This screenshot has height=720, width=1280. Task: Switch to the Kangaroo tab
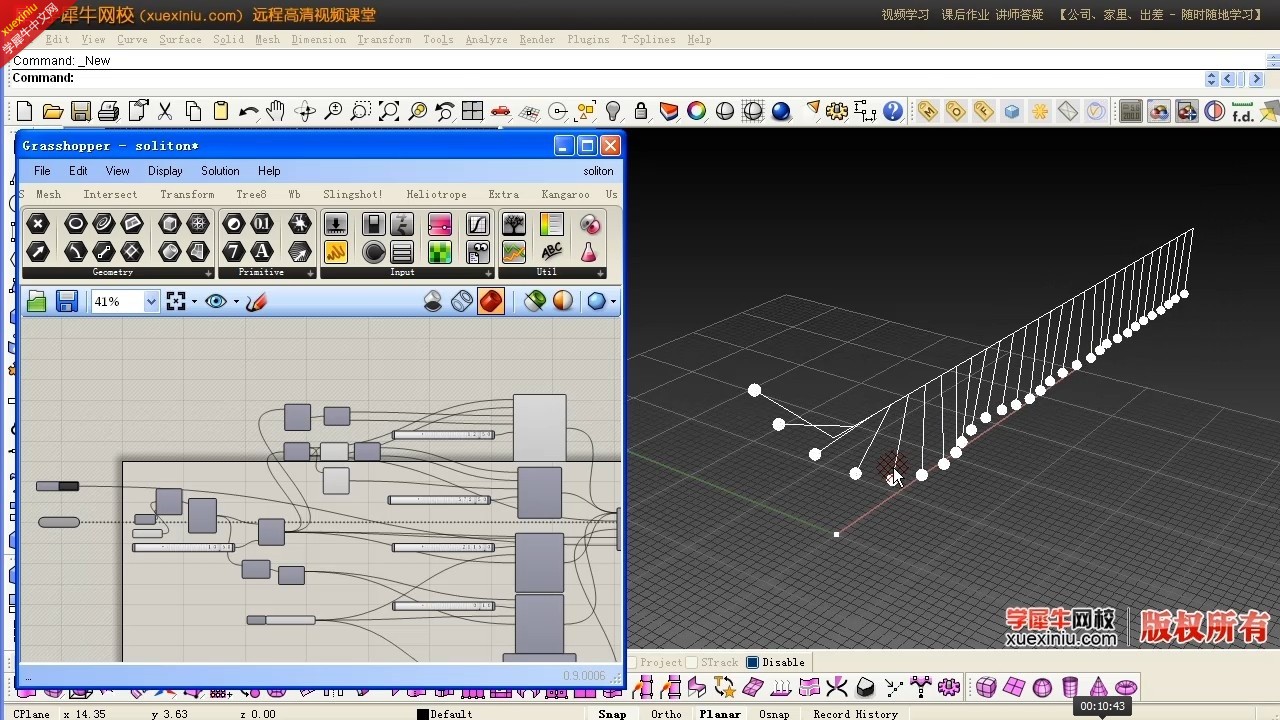565,194
